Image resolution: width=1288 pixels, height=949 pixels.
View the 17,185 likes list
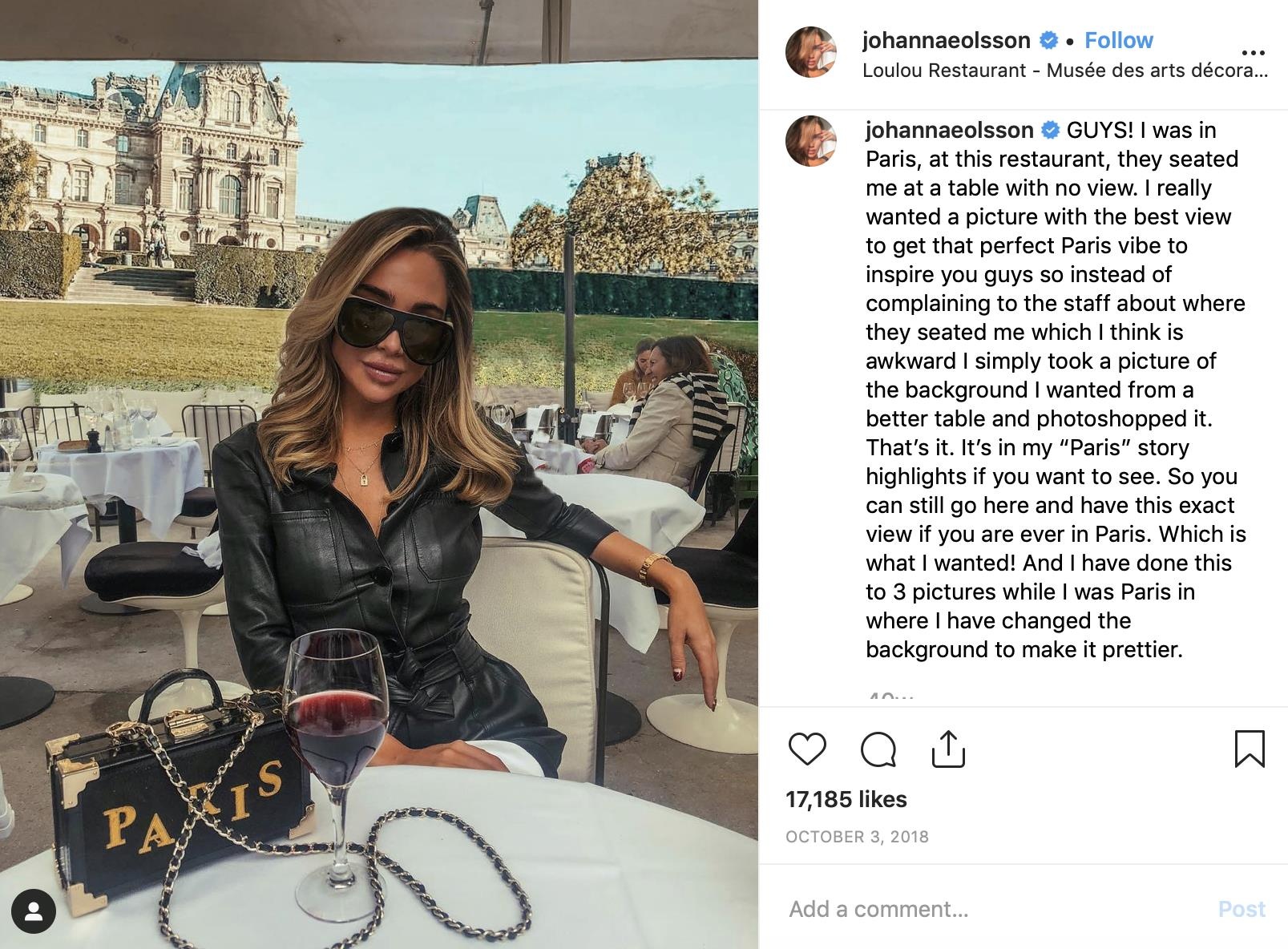tap(846, 799)
